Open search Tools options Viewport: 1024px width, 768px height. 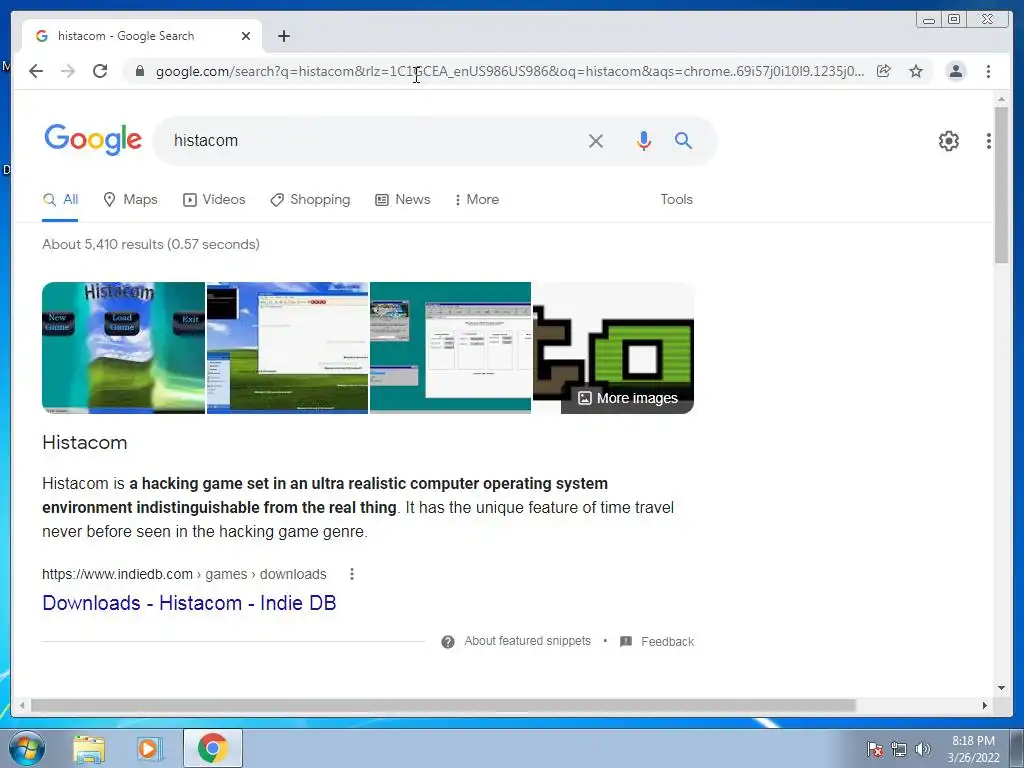click(676, 200)
